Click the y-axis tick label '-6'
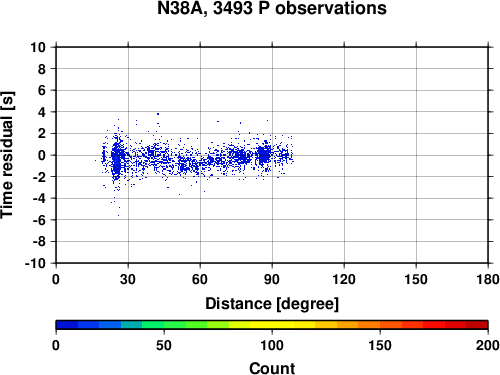This screenshot has height=375, width=500. 39,220
